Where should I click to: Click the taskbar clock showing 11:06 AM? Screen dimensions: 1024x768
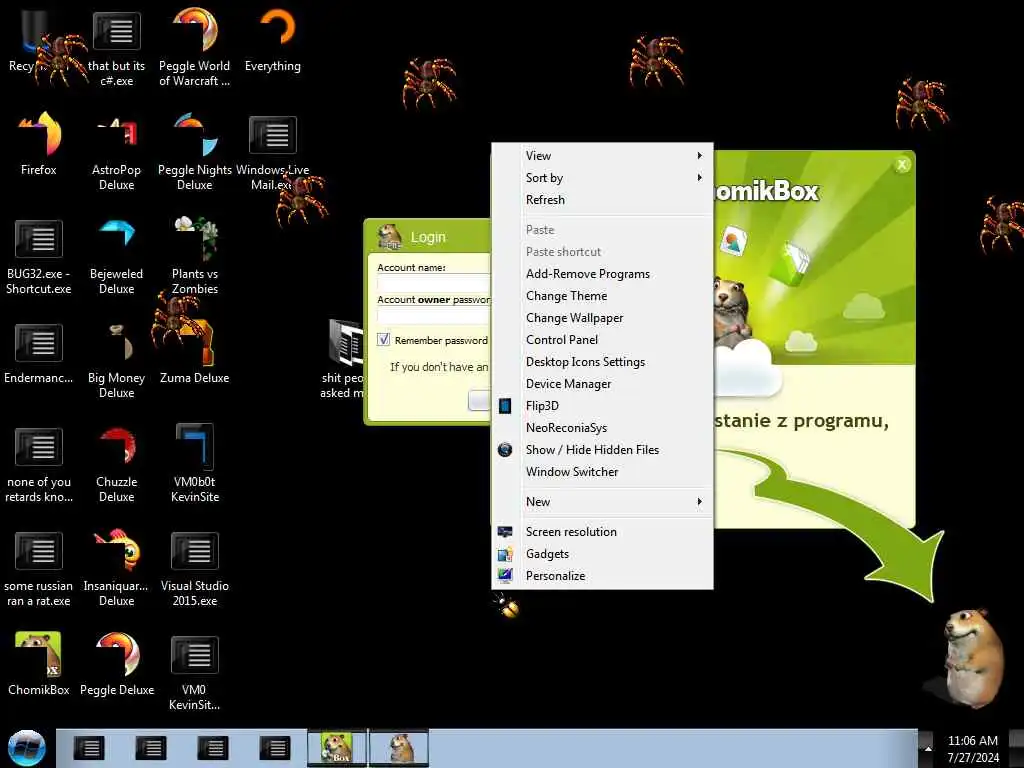tap(972, 749)
